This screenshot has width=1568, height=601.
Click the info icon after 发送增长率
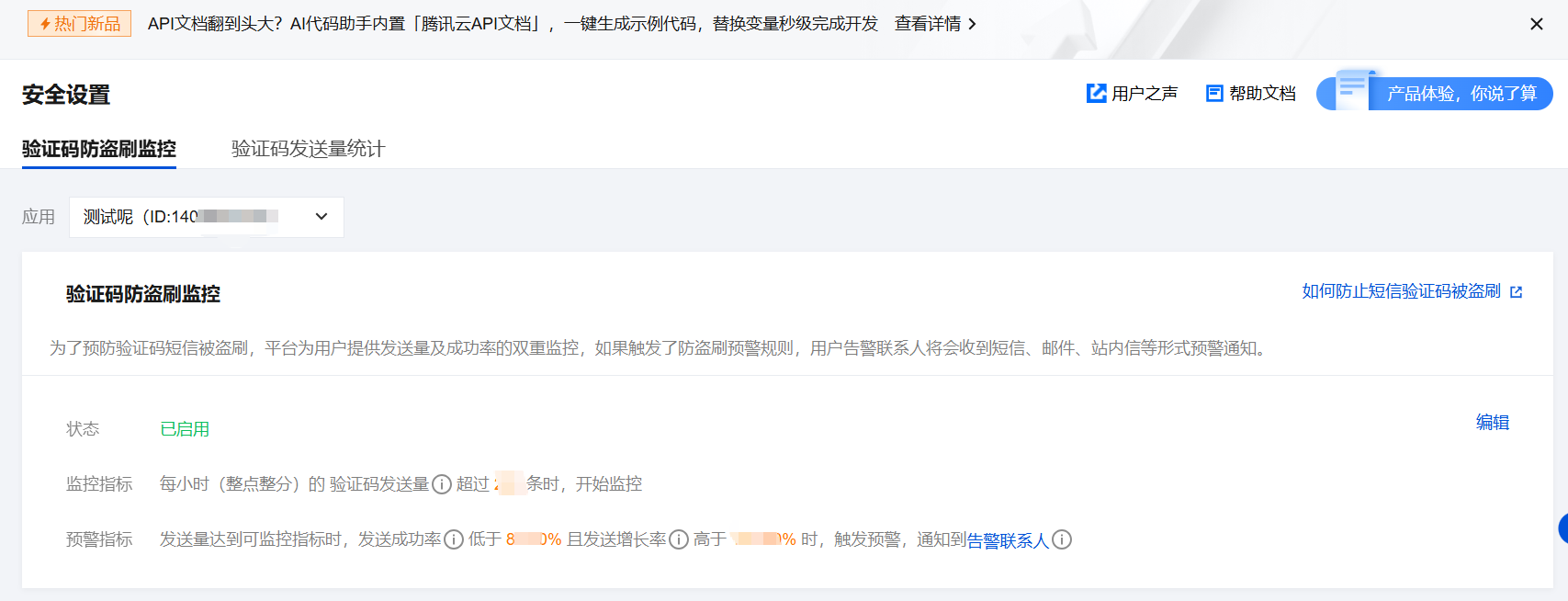pos(679,539)
